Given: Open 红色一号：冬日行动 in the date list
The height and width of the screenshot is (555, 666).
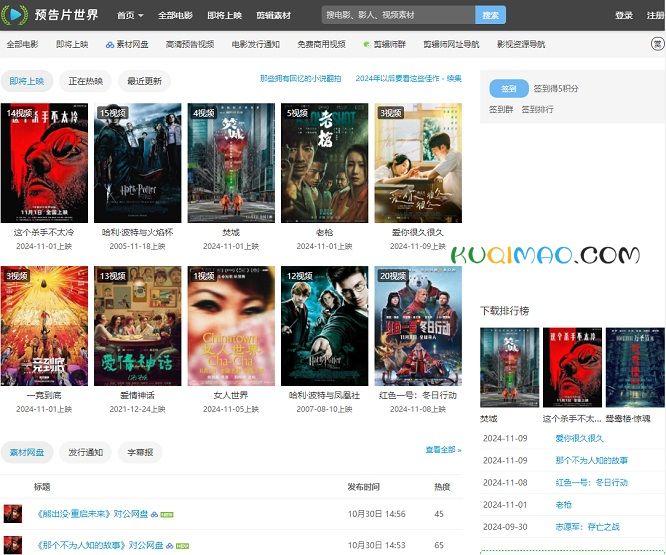Looking at the screenshot, I should (x=591, y=482).
